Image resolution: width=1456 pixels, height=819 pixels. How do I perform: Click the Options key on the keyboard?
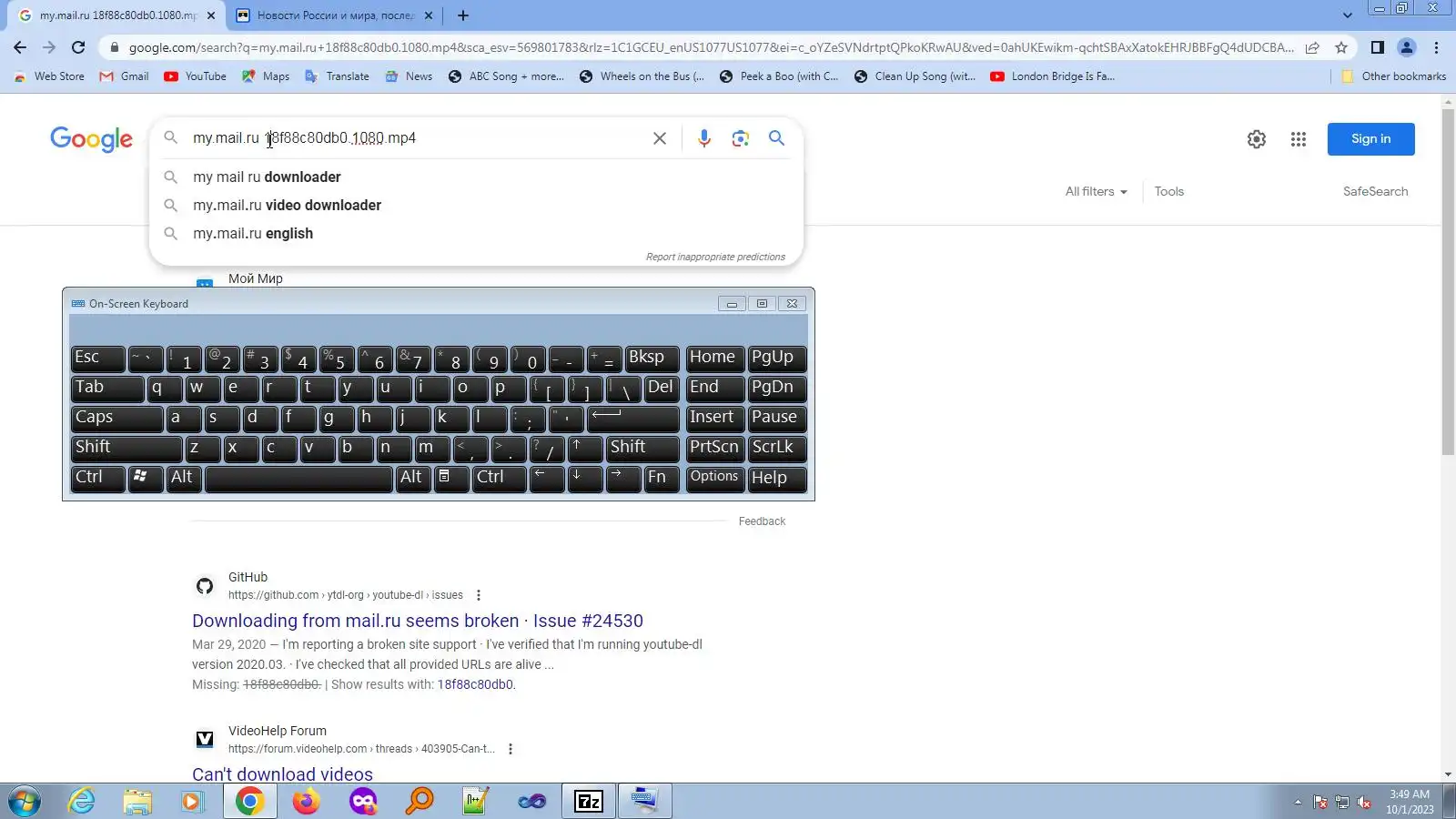[714, 478]
